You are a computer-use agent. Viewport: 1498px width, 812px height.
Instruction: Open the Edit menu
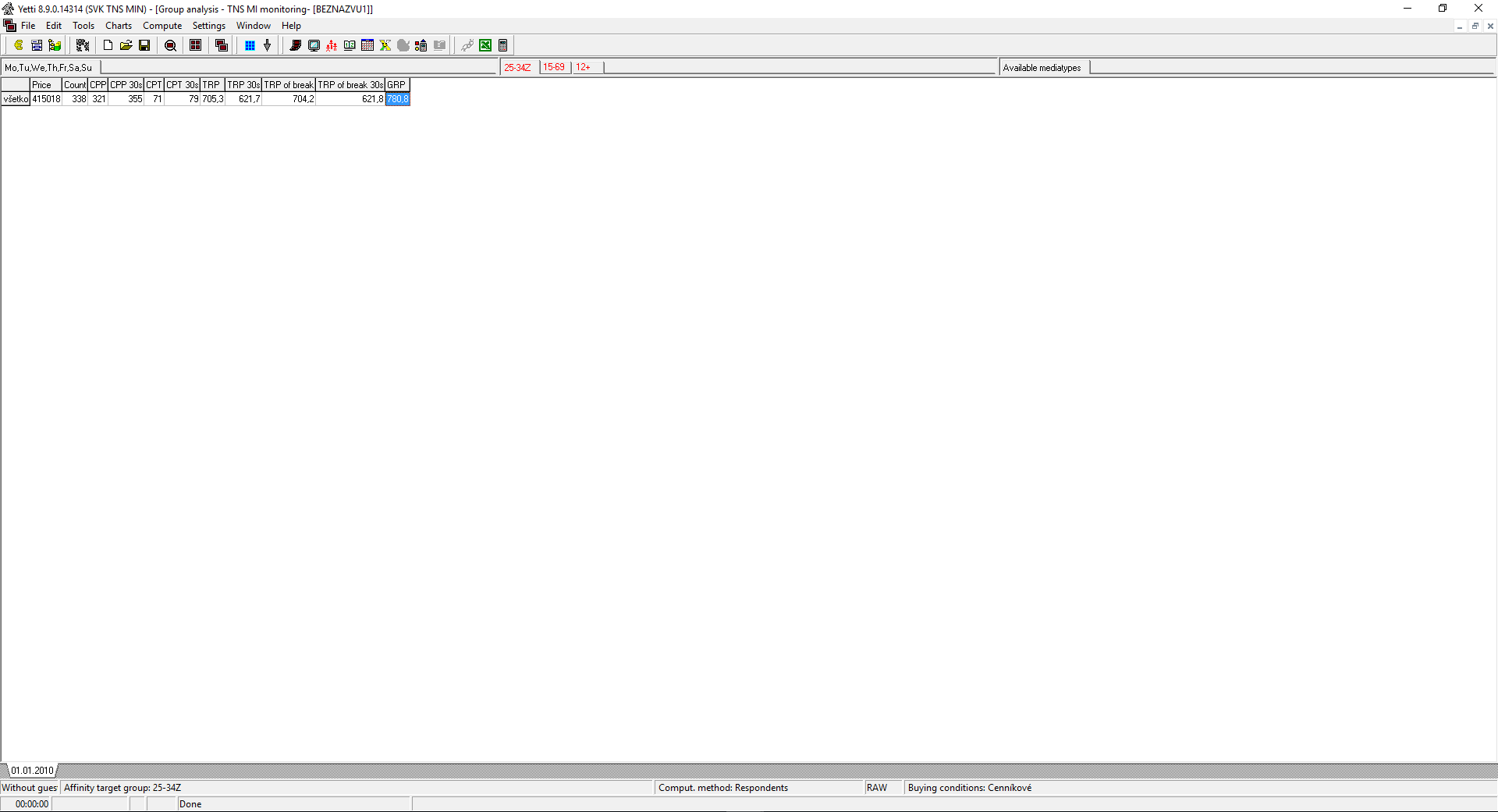(x=54, y=26)
